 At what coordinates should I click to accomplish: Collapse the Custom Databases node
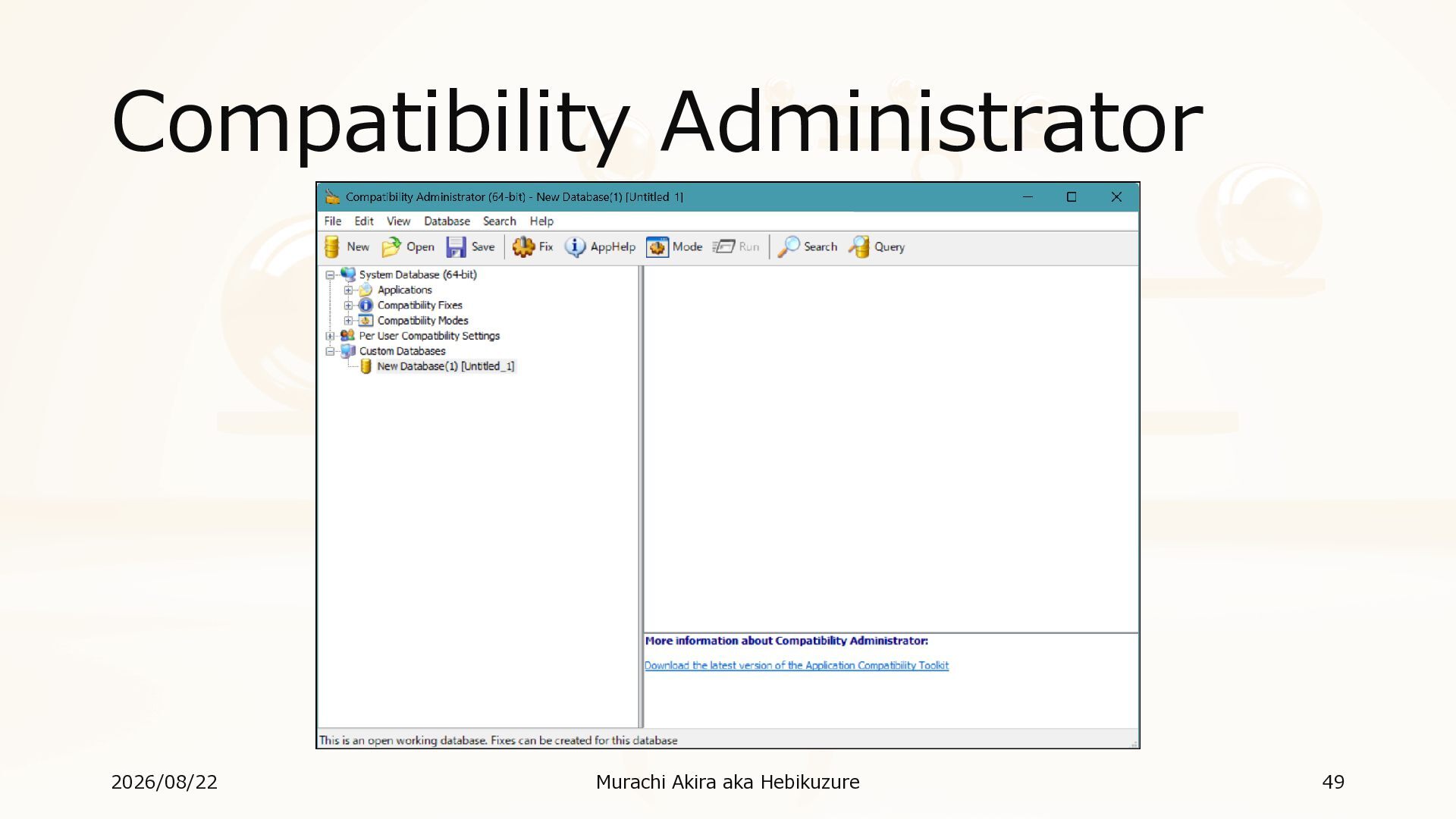[x=330, y=351]
